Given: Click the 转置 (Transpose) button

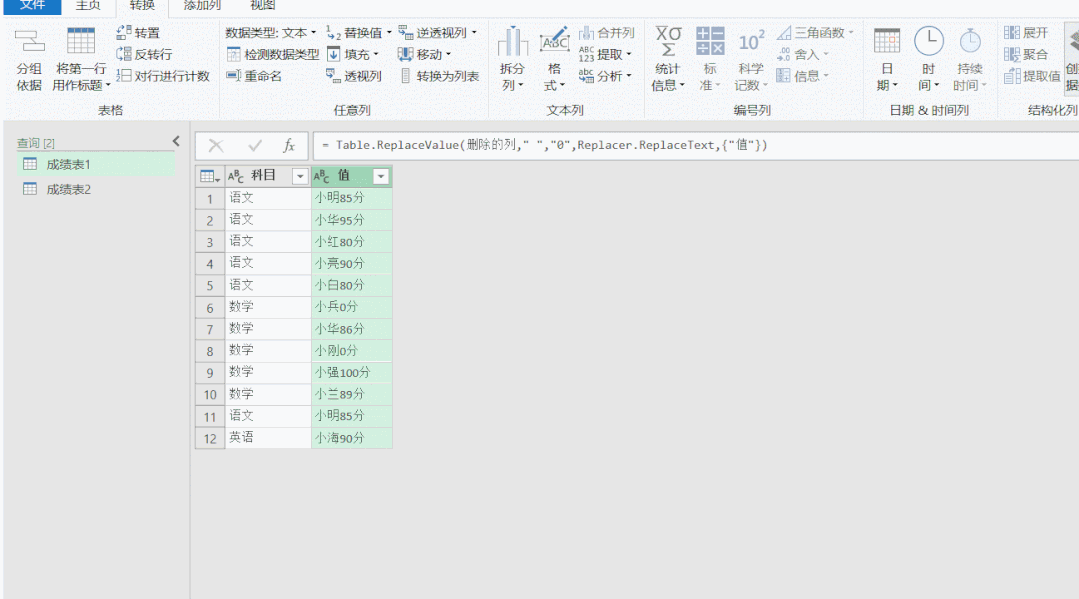Looking at the screenshot, I should [138, 32].
